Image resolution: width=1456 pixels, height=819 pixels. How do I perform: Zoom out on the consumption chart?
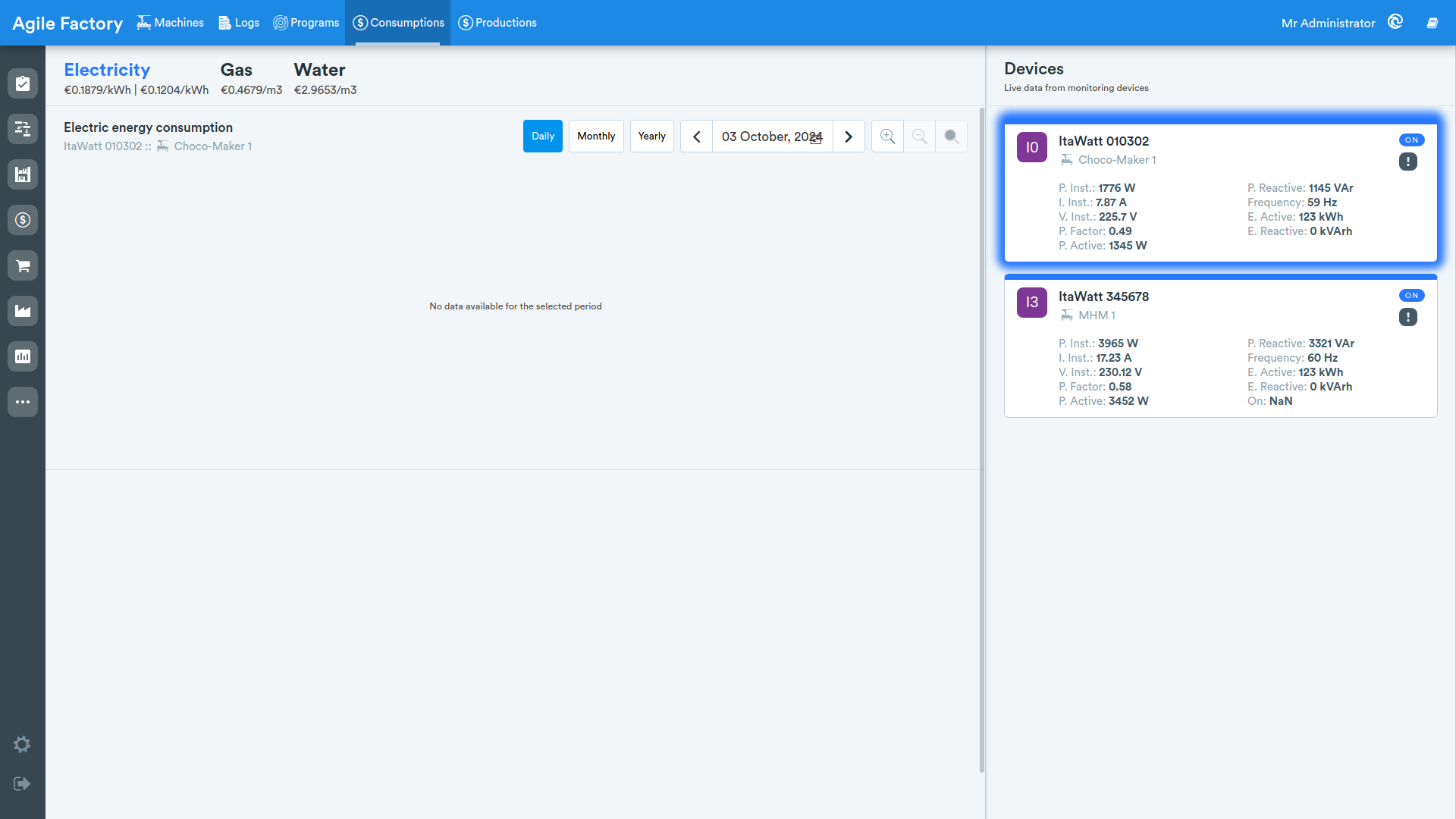point(919,136)
